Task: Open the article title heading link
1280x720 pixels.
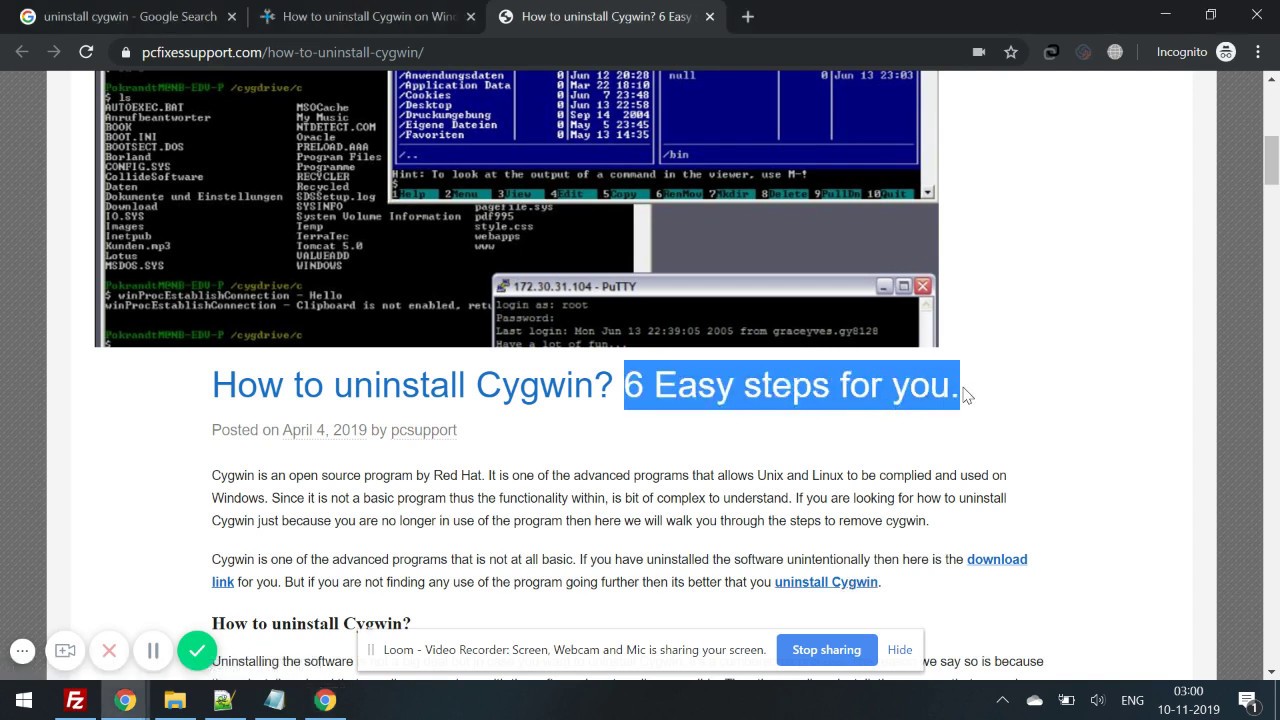Action: [x=585, y=385]
